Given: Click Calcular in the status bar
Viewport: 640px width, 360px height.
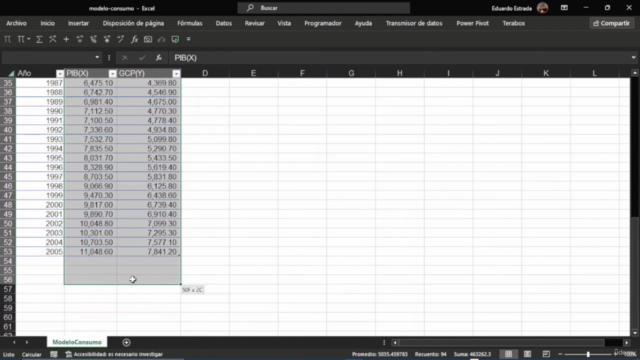Looking at the screenshot, I should 31,354.
